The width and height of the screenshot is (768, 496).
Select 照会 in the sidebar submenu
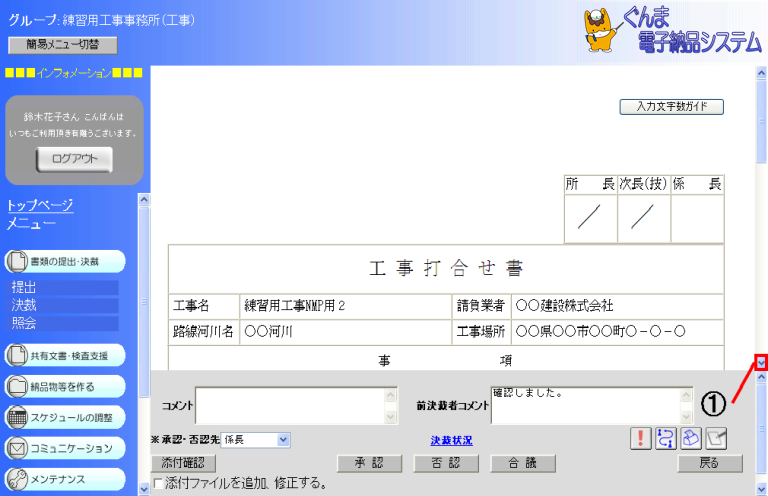[x=62, y=323]
